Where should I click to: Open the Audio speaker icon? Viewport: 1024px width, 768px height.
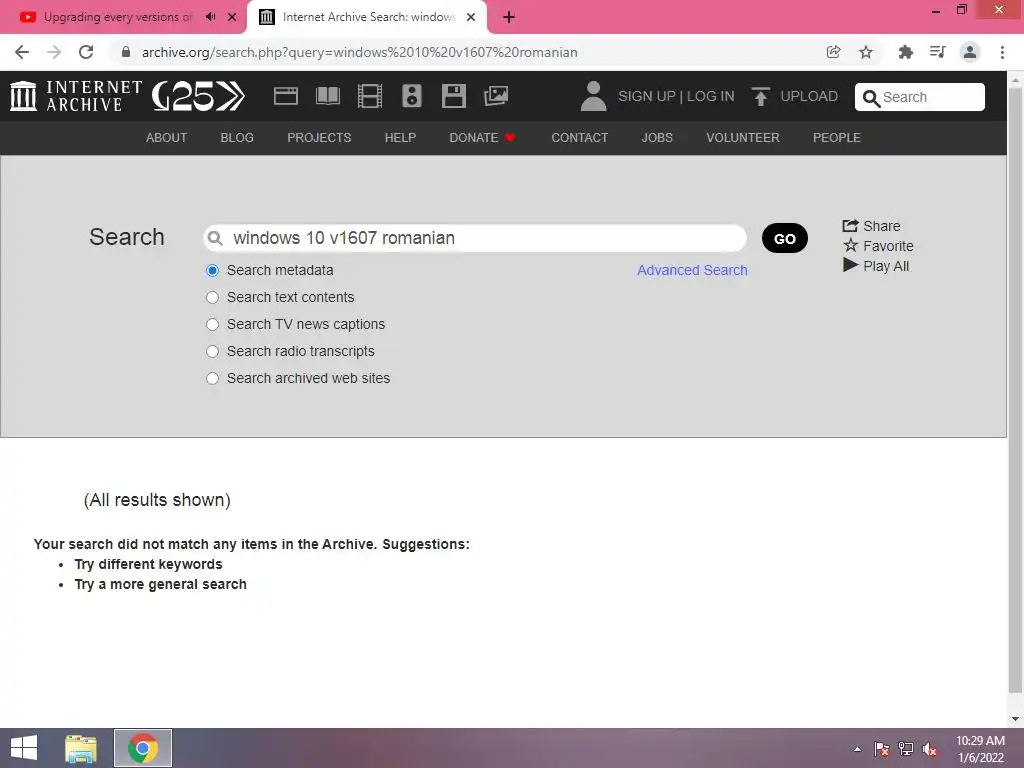click(411, 96)
